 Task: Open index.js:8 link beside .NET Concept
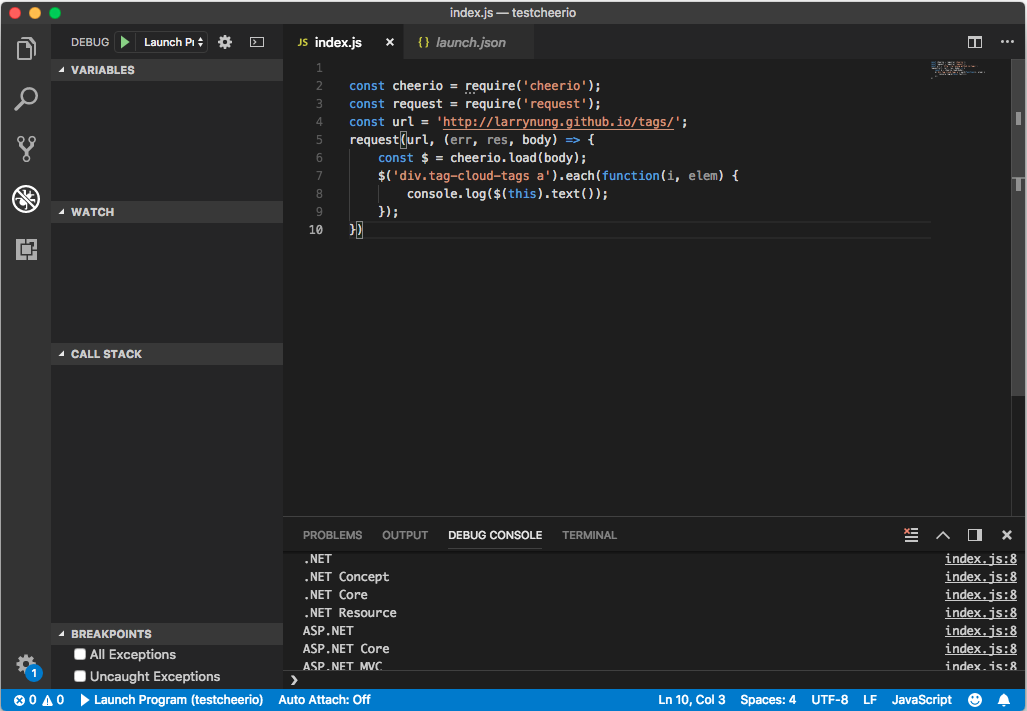click(980, 577)
